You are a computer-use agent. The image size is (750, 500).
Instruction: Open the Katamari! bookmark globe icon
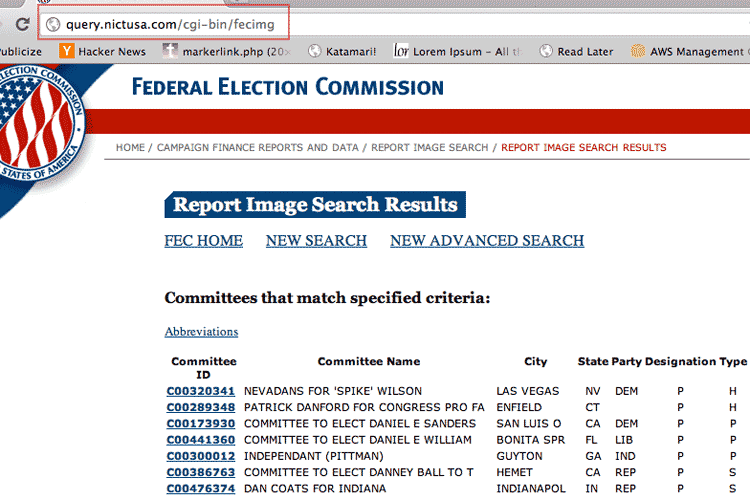314,51
